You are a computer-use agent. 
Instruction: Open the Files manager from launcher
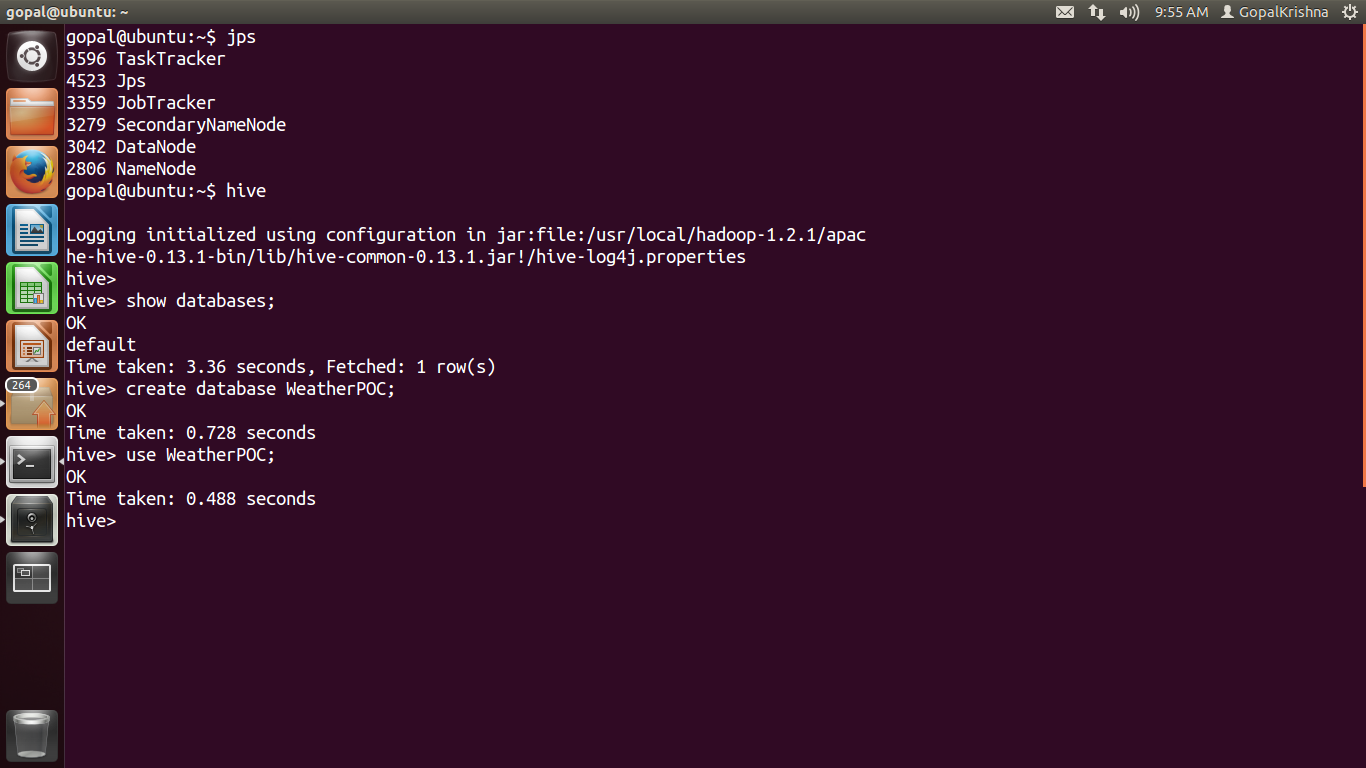tap(32, 114)
